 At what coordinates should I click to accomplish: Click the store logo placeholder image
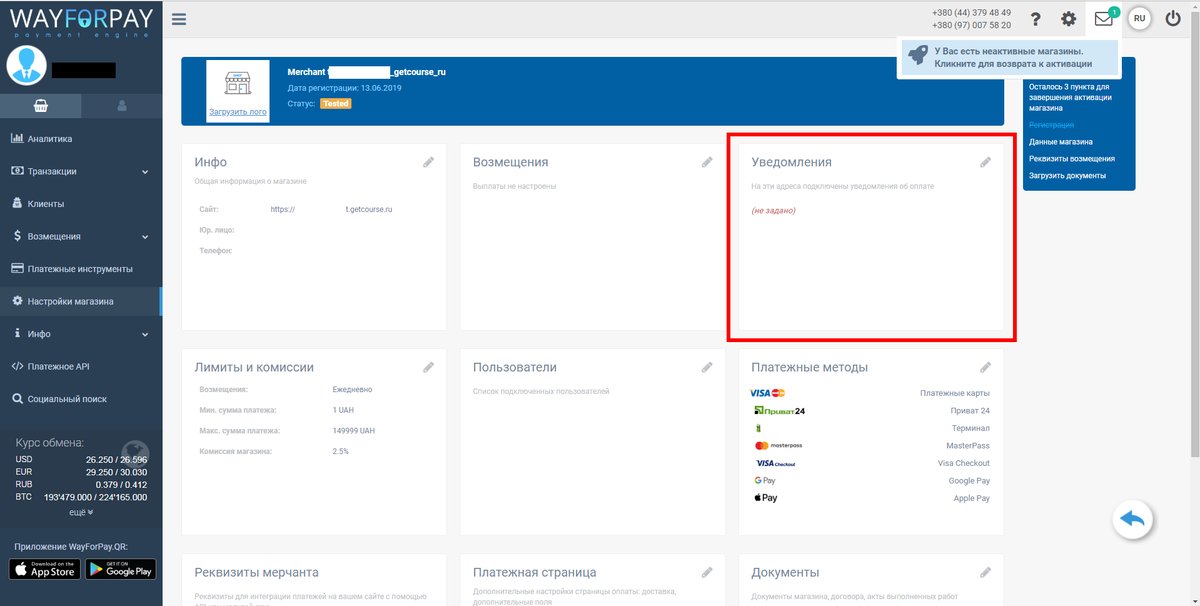pos(237,83)
